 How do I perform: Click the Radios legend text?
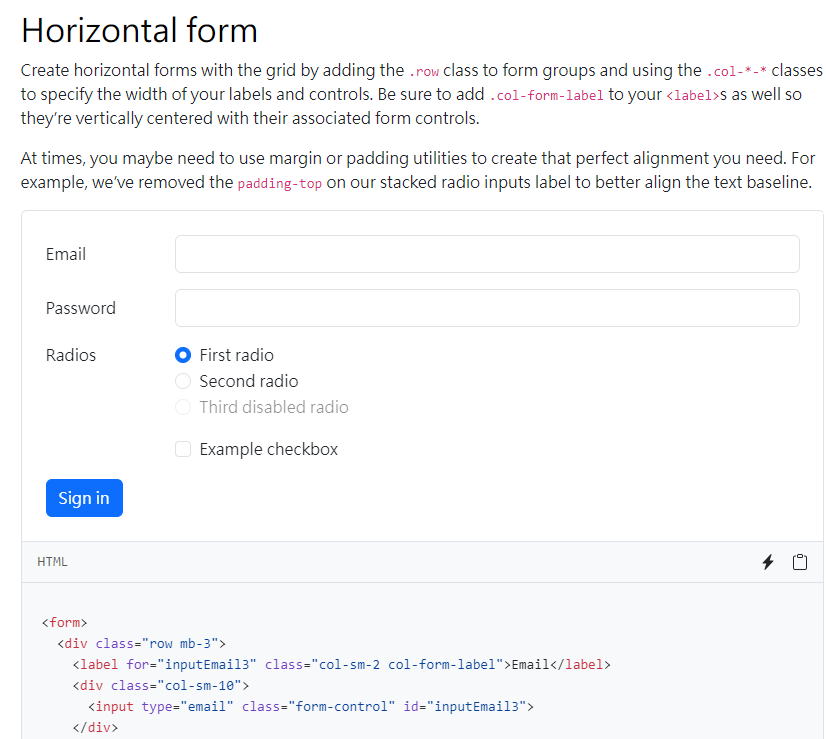tap(71, 355)
